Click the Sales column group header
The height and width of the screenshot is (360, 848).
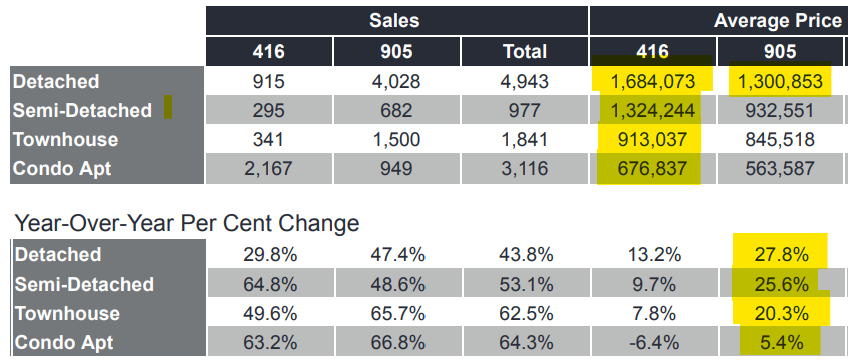coord(396,21)
